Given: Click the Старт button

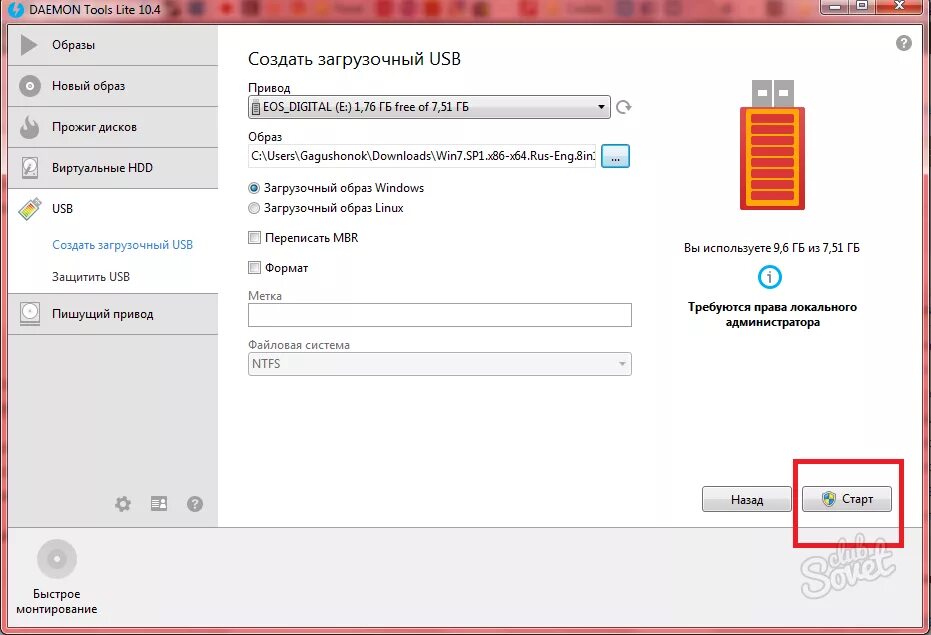Looking at the screenshot, I should tap(847, 499).
